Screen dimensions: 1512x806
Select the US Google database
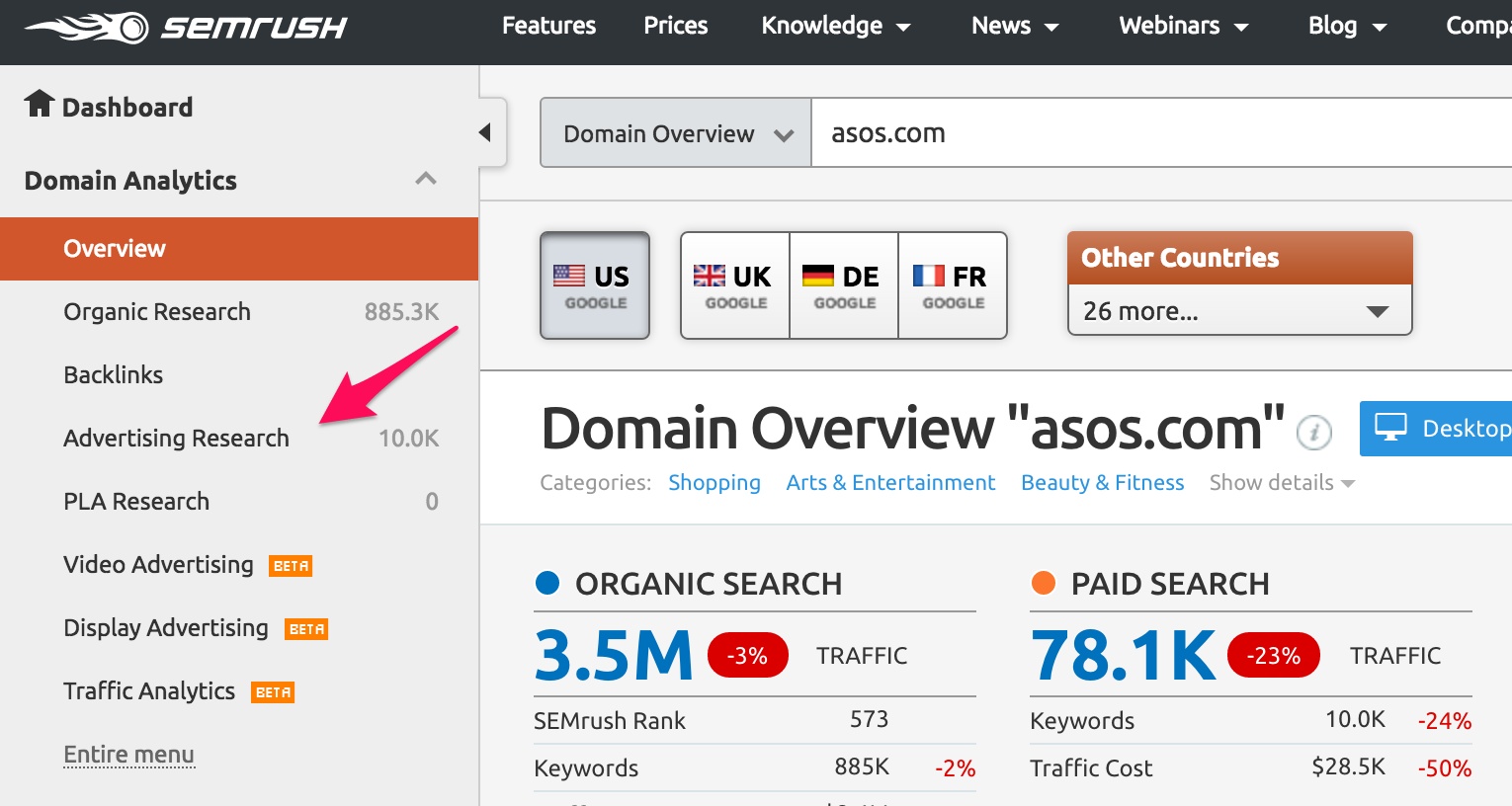tap(595, 285)
